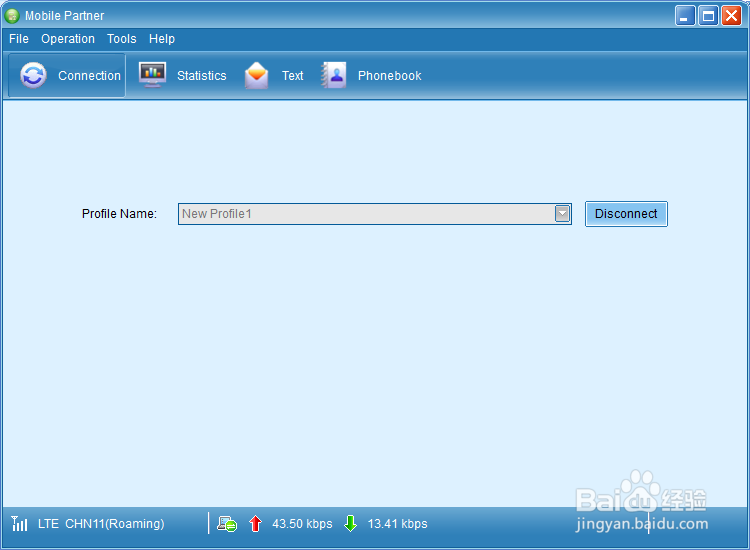Viewport: 750px width, 550px height.
Task: Click the Statistics monitor chart icon
Action: point(153,75)
